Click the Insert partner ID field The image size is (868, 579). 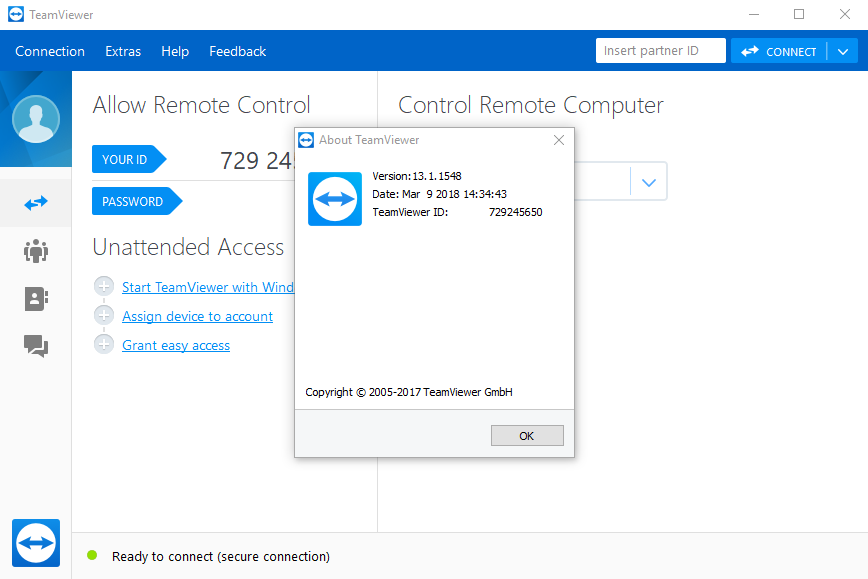660,51
